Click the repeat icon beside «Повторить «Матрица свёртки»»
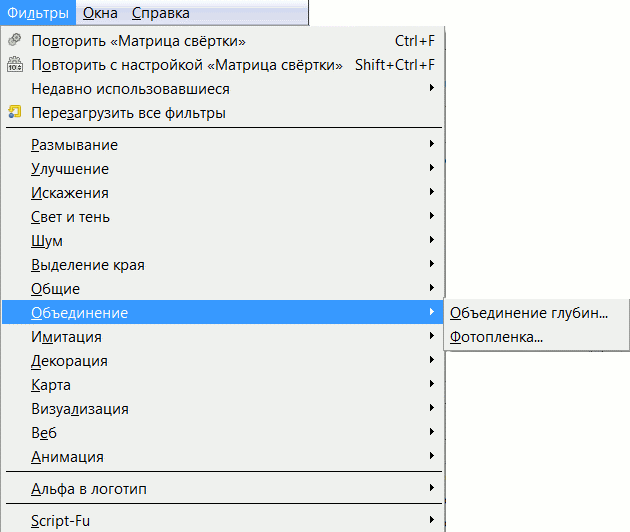Image resolution: width=630 pixels, height=532 pixels. click(x=14, y=41)
